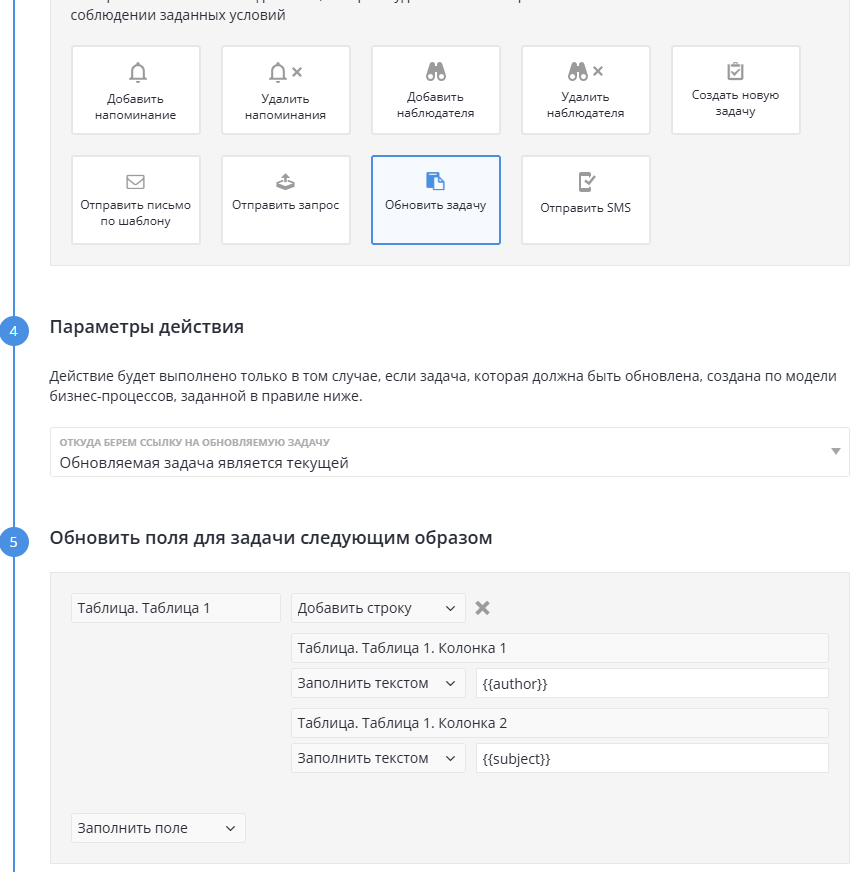Select the Create new task clipboard icon
862x872 pixels.
coord(735,71)
